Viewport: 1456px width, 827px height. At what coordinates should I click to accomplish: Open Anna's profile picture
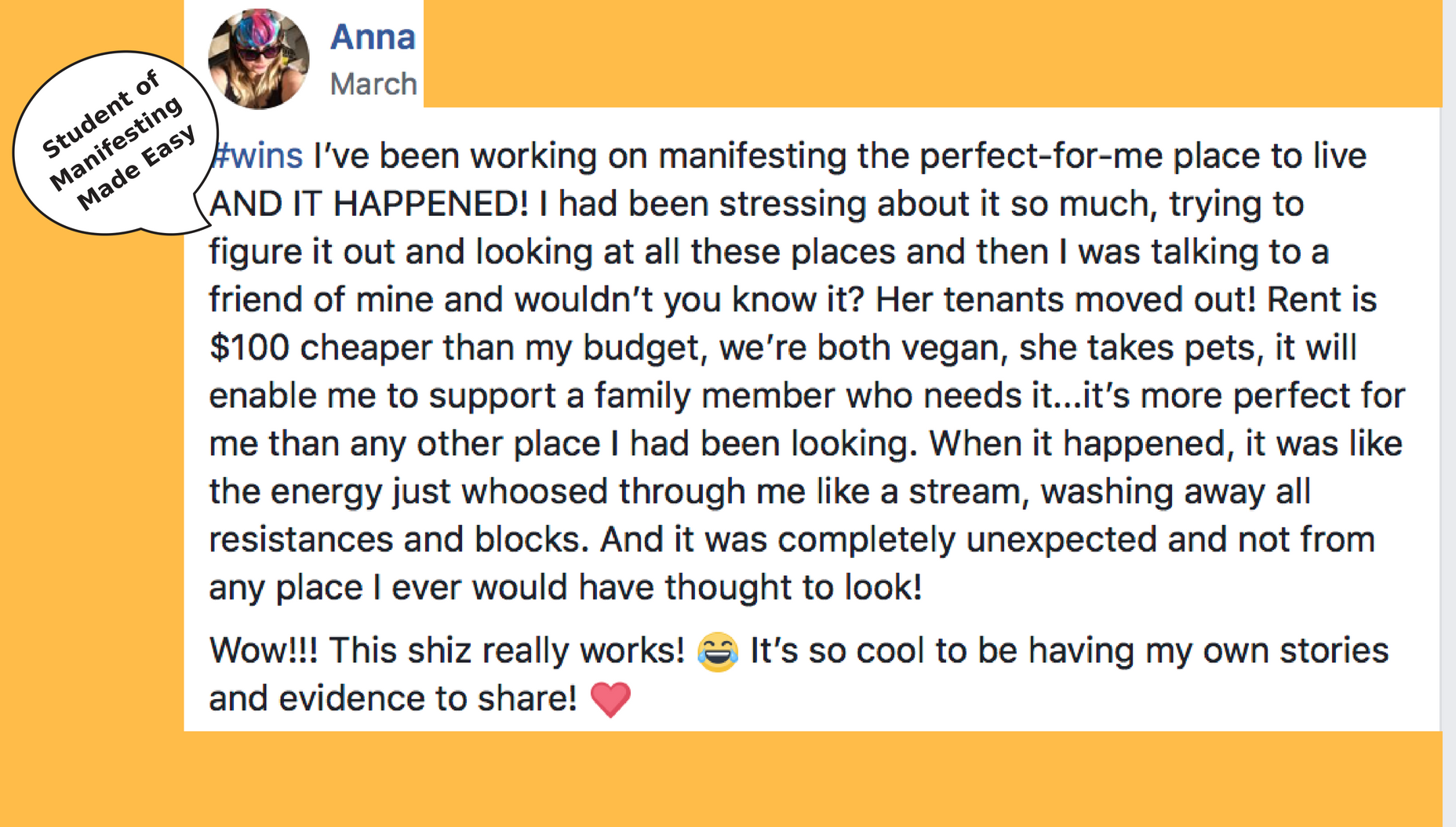coord(259,59)
